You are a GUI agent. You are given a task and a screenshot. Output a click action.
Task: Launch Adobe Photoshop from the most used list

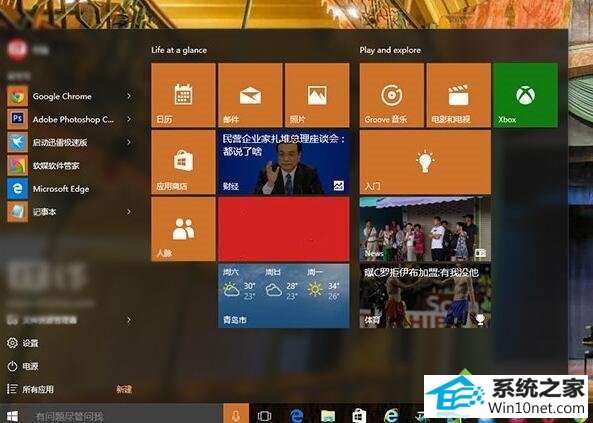click(62, 119)
